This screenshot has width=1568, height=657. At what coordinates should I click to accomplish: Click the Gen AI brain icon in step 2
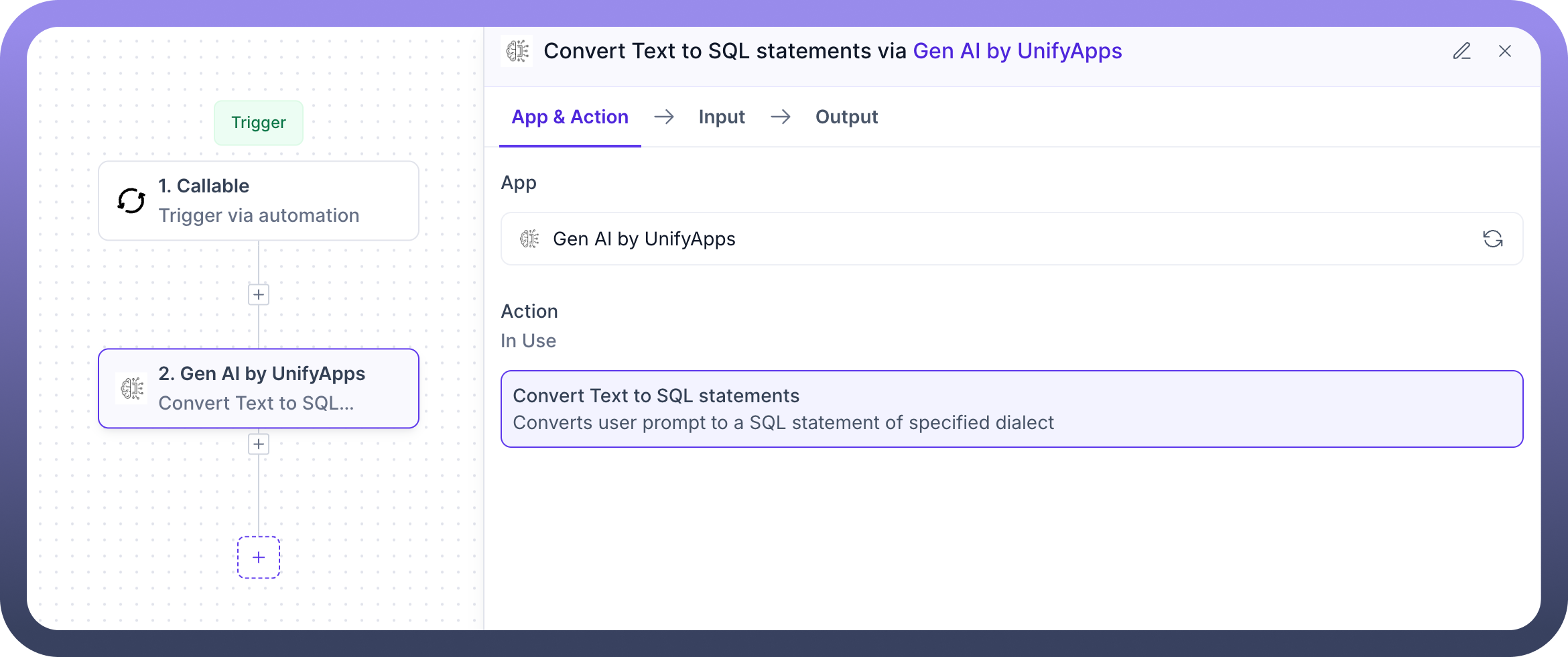[132, 388]
